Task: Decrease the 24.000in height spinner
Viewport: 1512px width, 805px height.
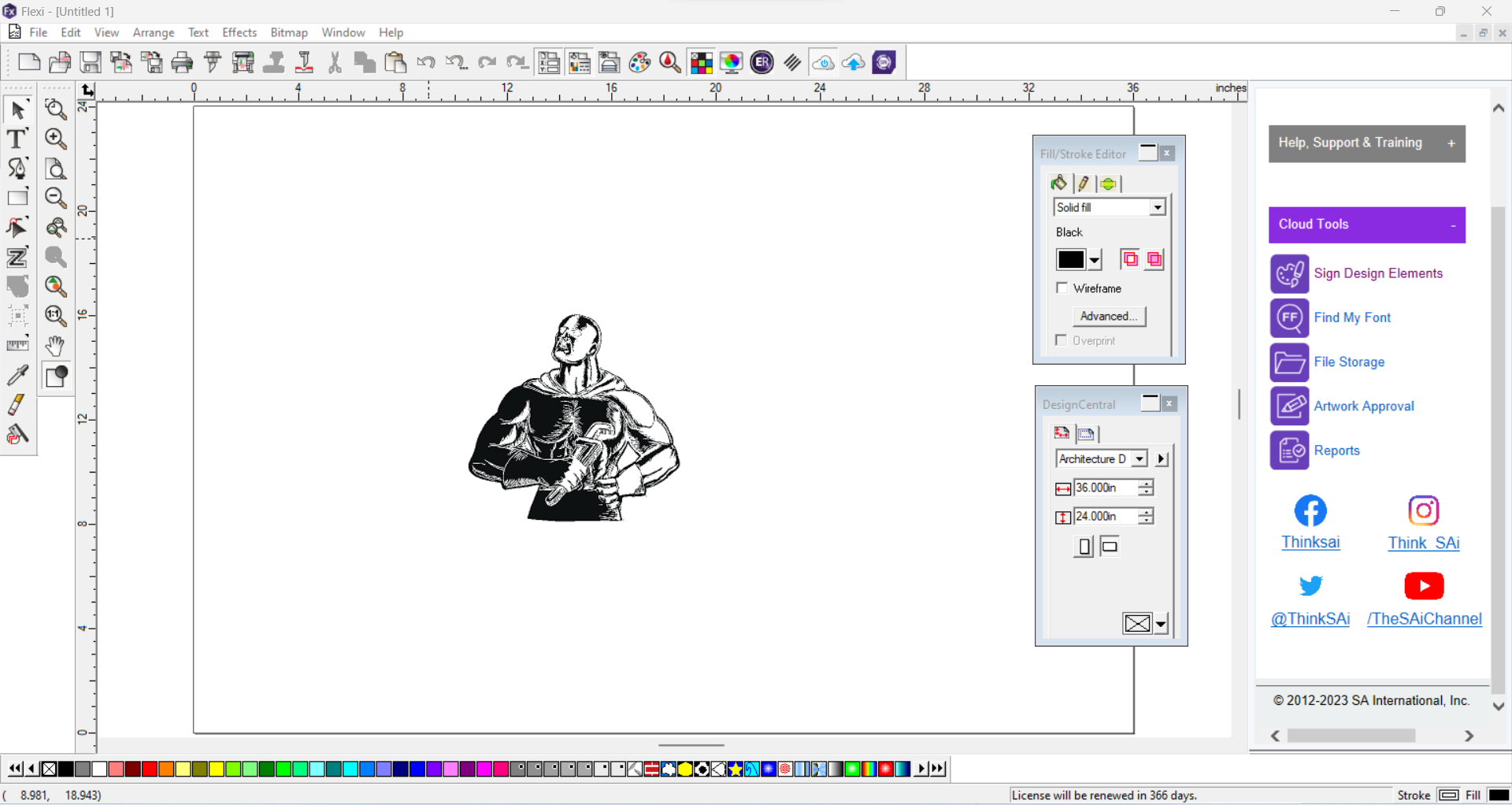Action: click(1146, 521)
